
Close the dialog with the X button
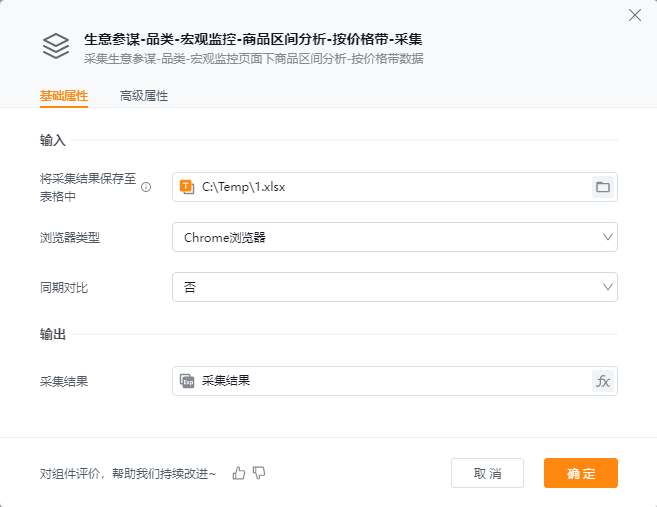click(634, 15)
